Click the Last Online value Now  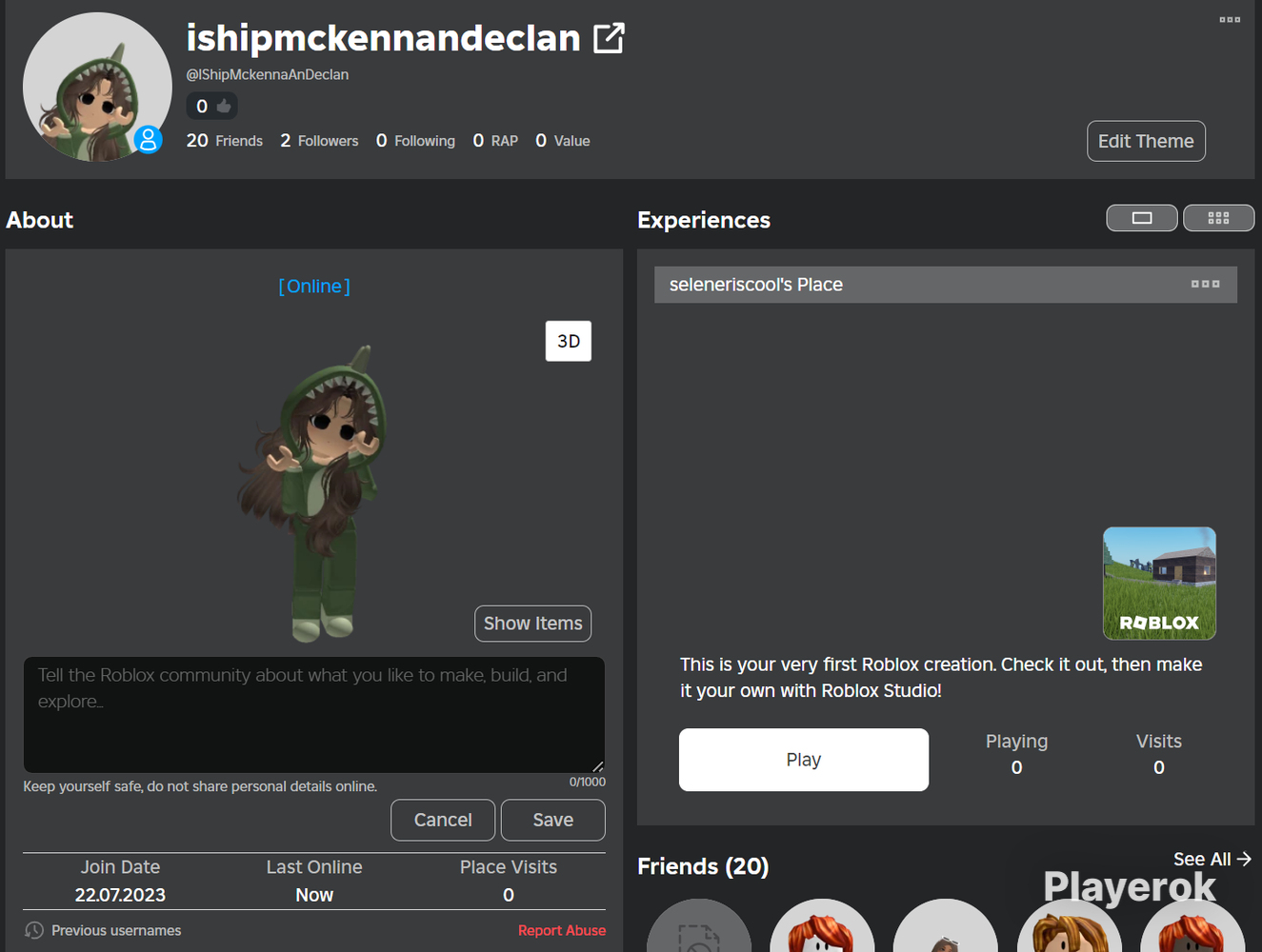pyautogui.click(x=314, y=895)
